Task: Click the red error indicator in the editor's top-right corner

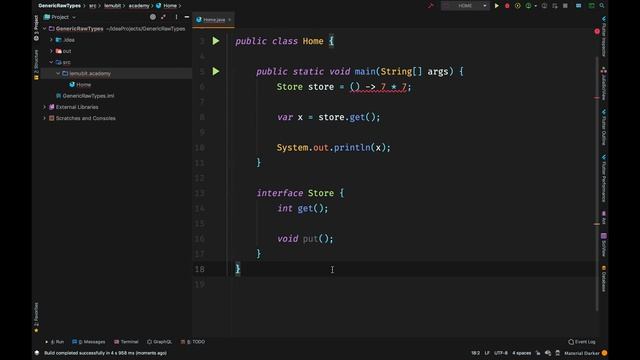Action: click(597, 31)
